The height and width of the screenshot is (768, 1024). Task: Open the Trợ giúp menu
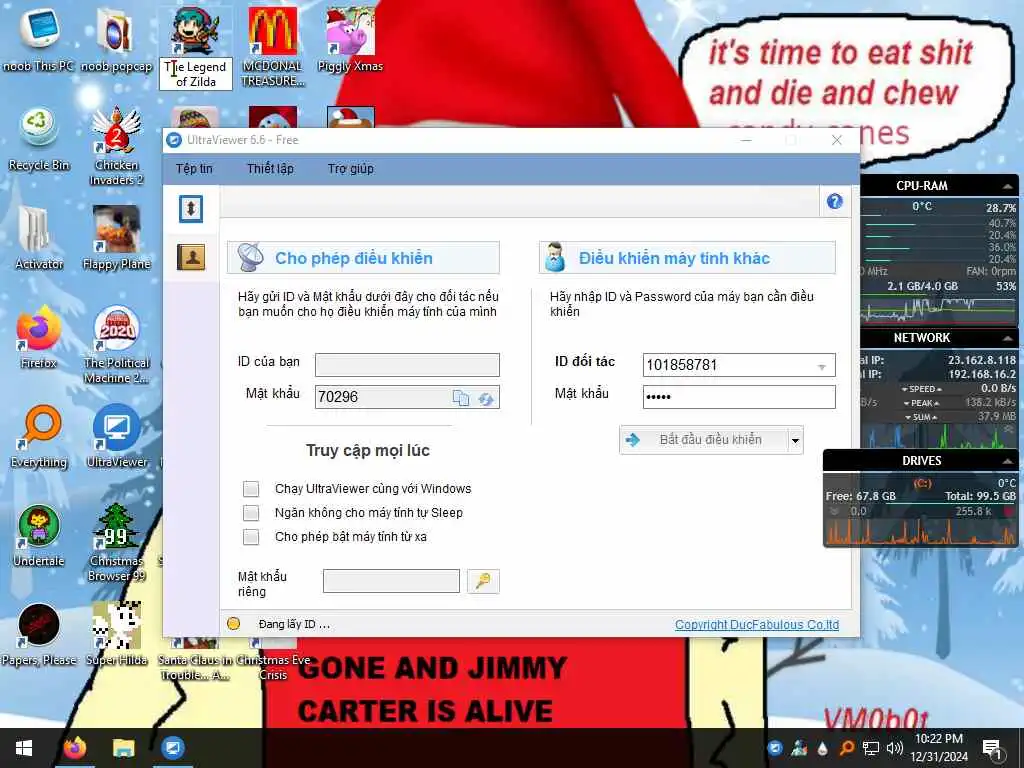(x=351, y=168)
